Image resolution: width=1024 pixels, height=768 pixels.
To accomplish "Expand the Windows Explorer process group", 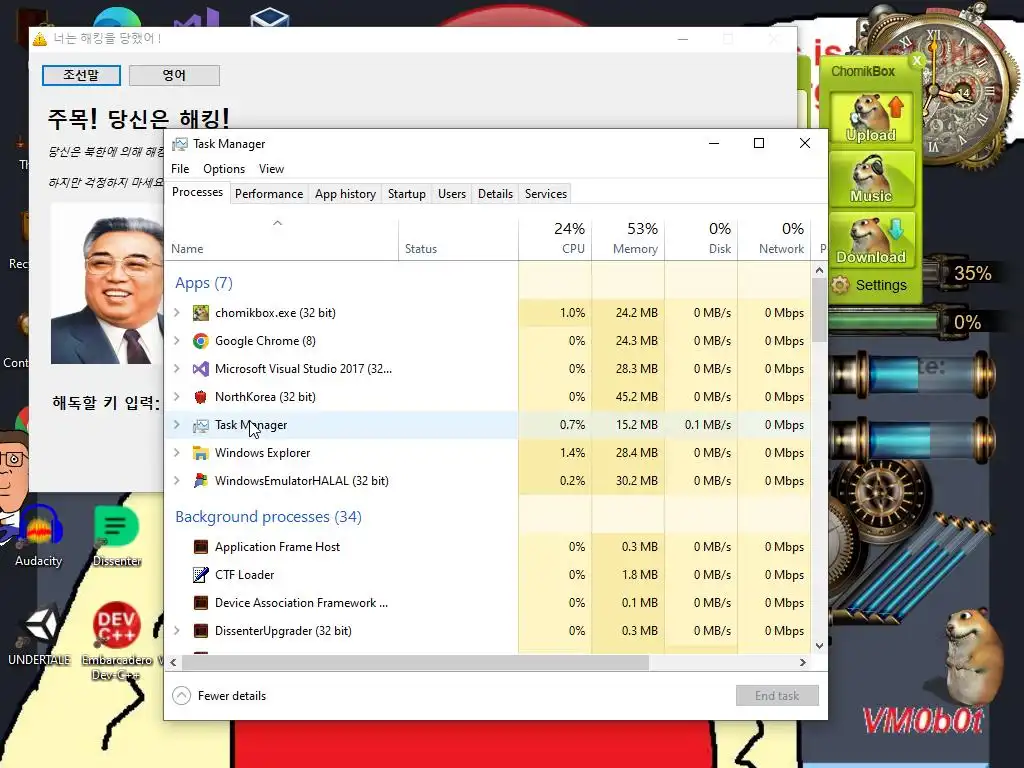I will (x=176, y=453).
